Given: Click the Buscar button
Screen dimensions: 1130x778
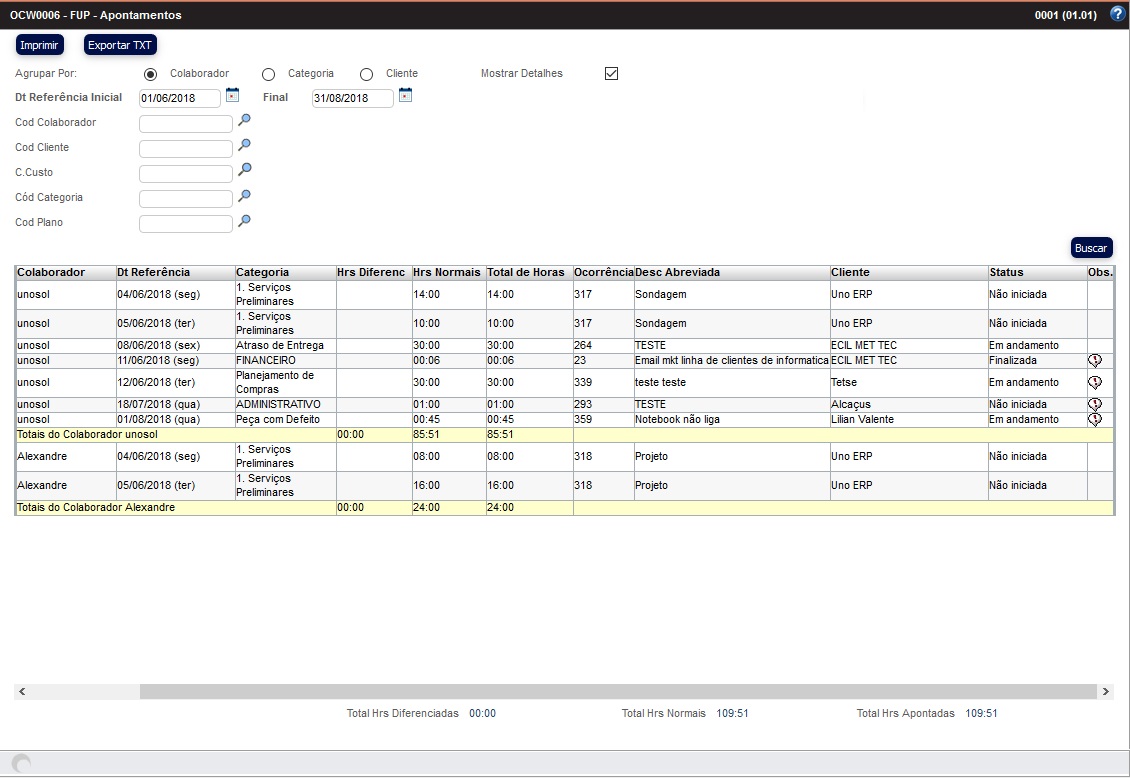Looking at the screenshot, I should 1091,247.
